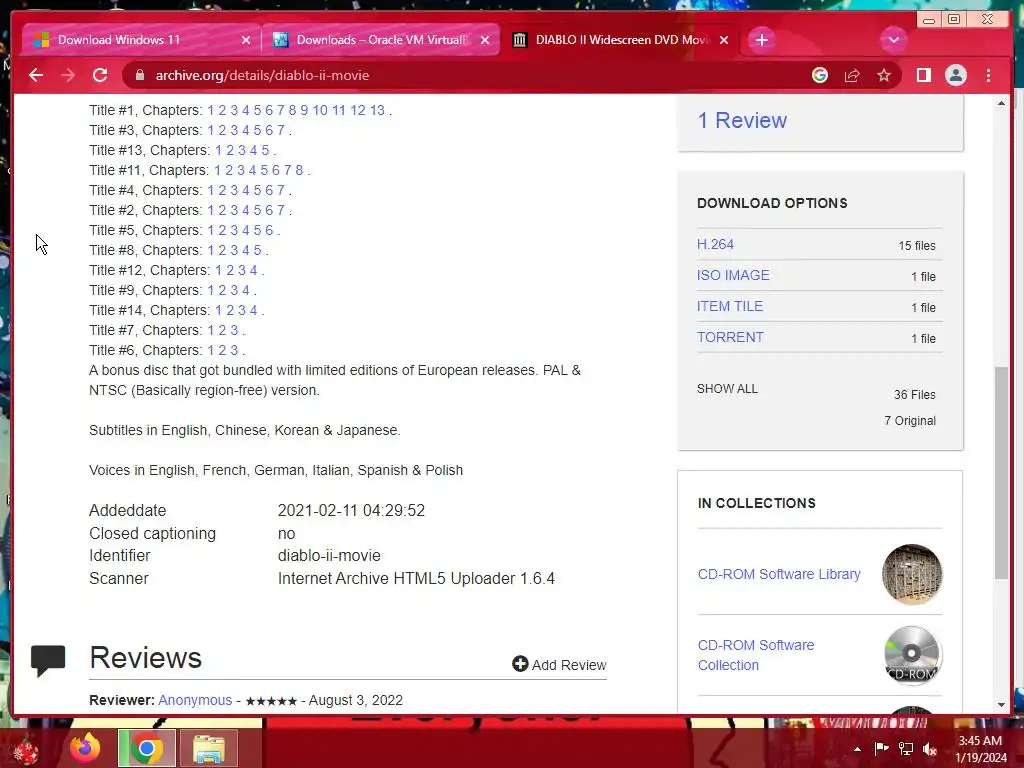Download the H.264 files
1024x768 pixels.
click(715, 244)
